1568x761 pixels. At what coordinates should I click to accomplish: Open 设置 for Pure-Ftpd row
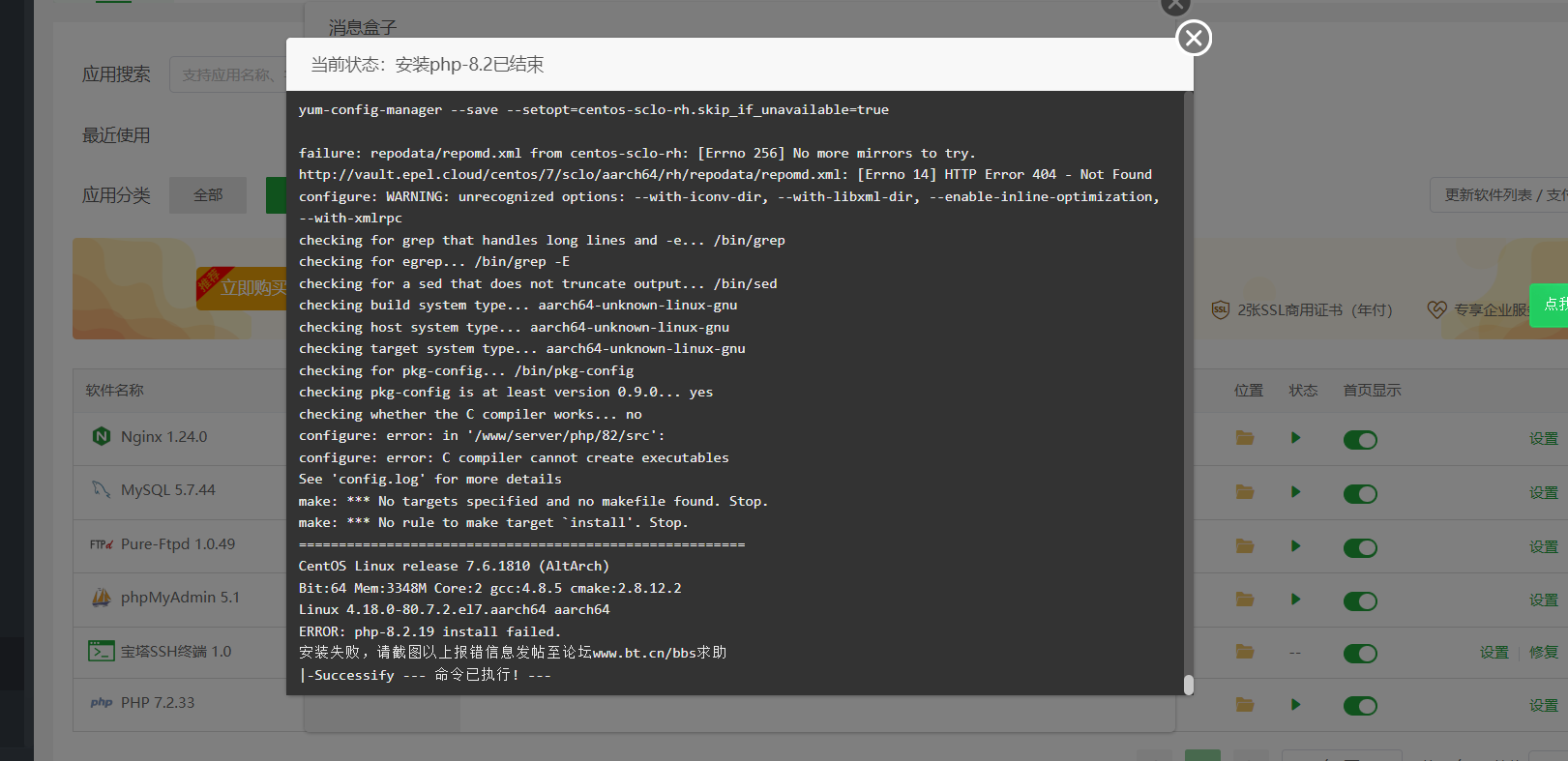point(1544,547)
